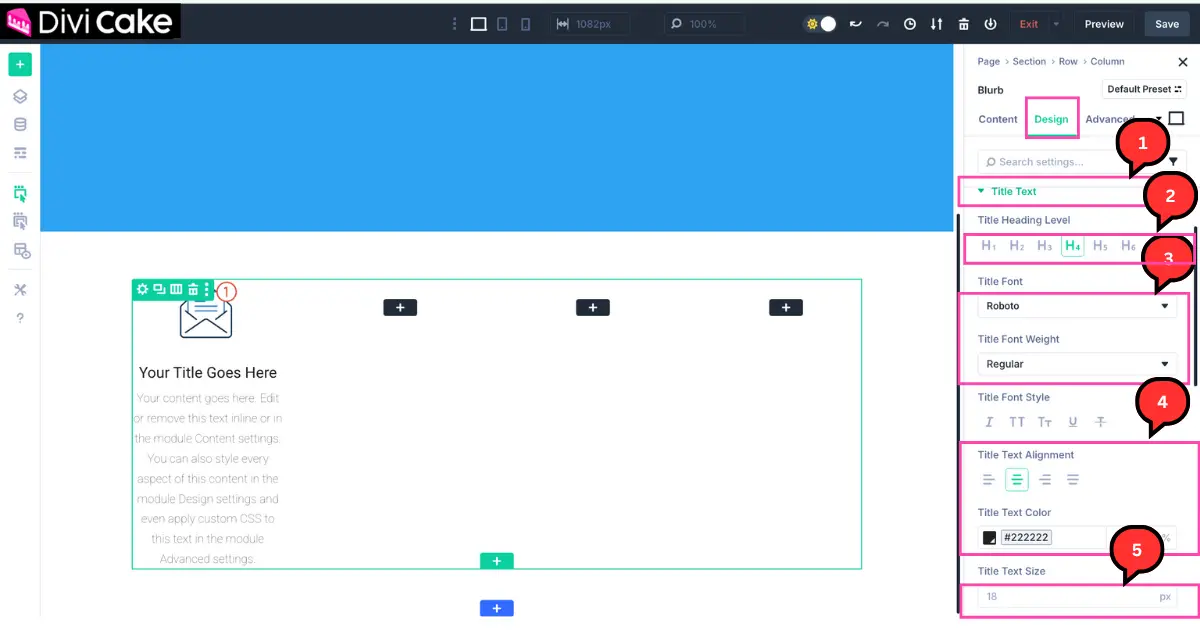Click Column in the breadcrumb

coord(1107,61)
